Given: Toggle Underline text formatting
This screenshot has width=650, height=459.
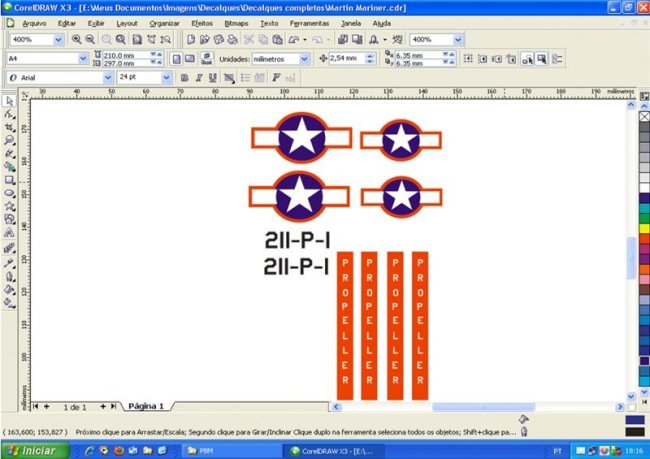Looking at the screenshot, I should coord(210,77).
